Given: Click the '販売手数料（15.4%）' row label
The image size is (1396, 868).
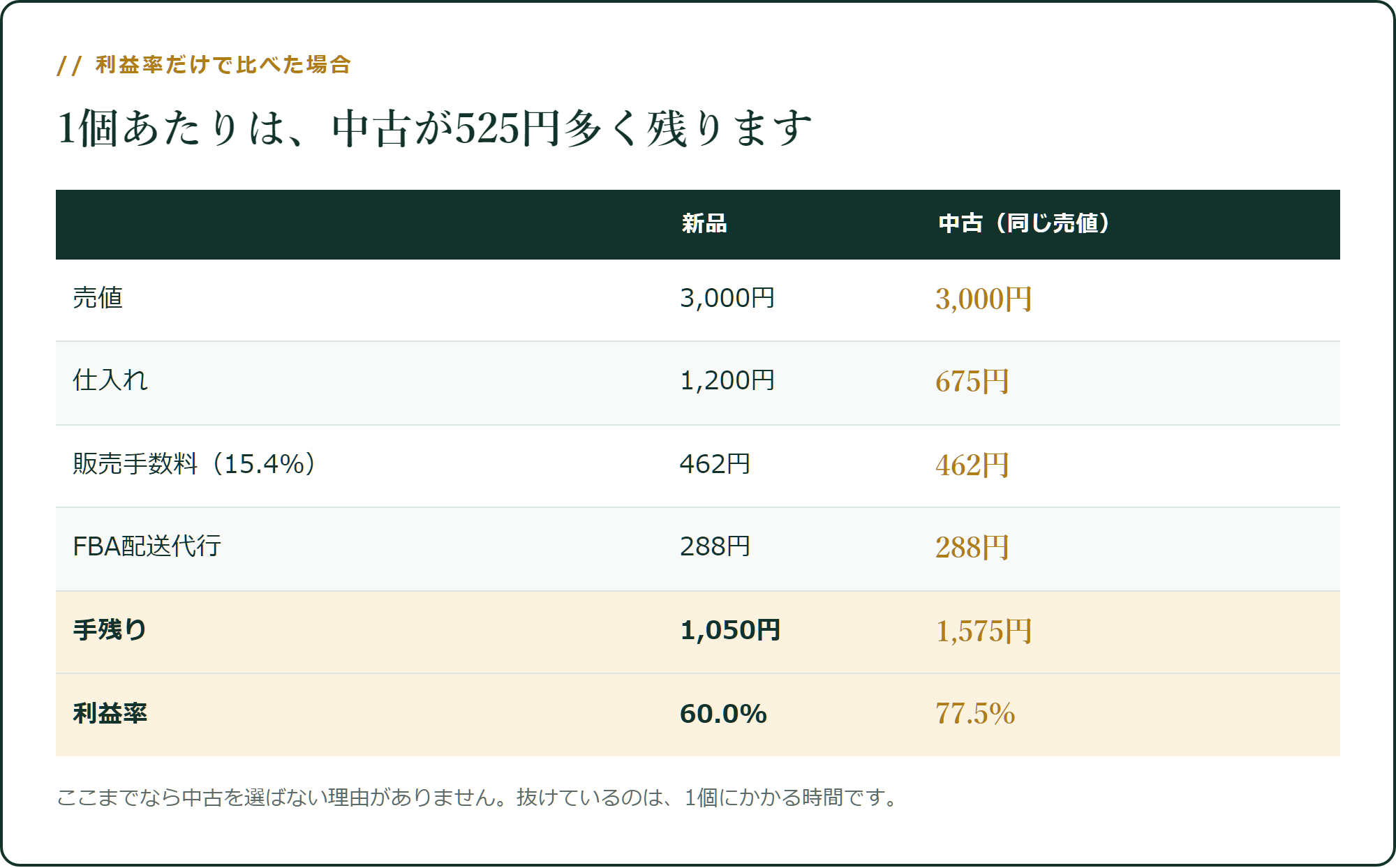Looking at the screenshot, I should pyautogui.click(x=196, y=464).
